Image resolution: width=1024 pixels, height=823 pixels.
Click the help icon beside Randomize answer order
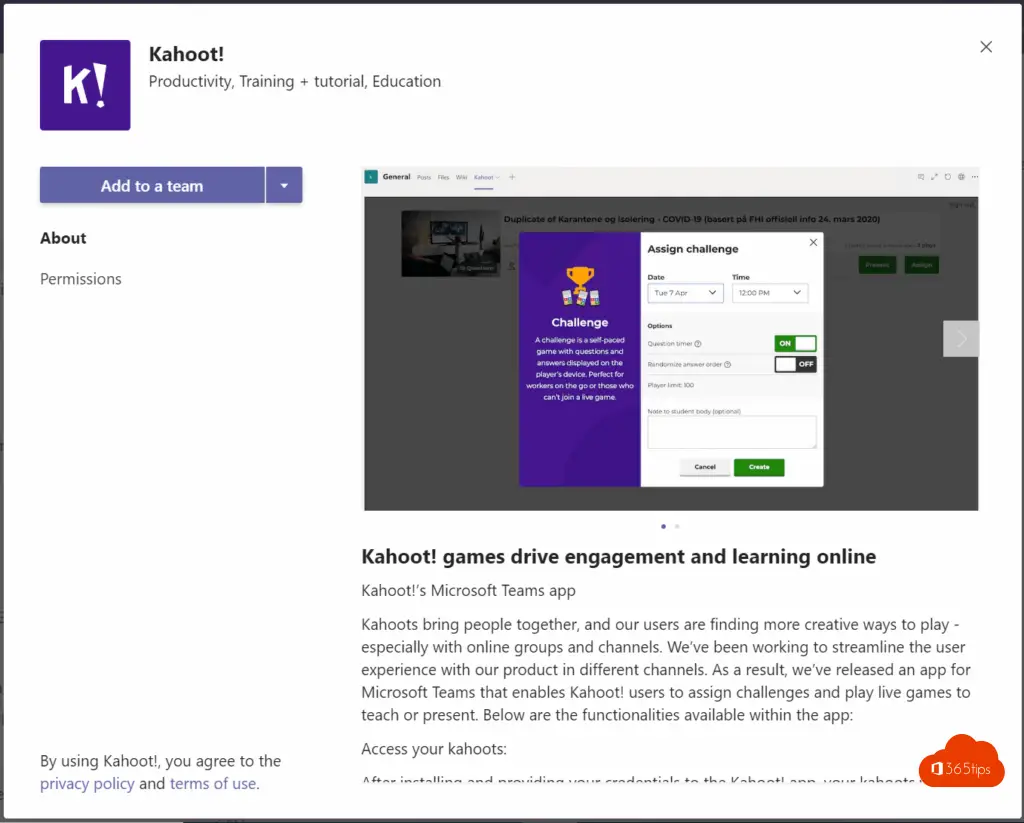click(x=728, y=364)
